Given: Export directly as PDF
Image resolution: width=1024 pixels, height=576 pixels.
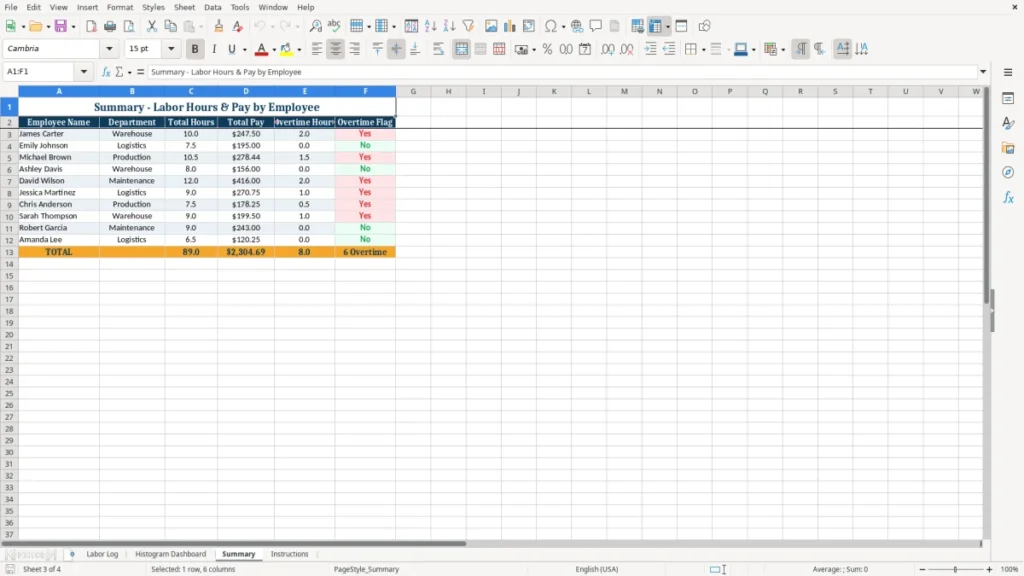Looking at the screenshot, I should (91, 26).
